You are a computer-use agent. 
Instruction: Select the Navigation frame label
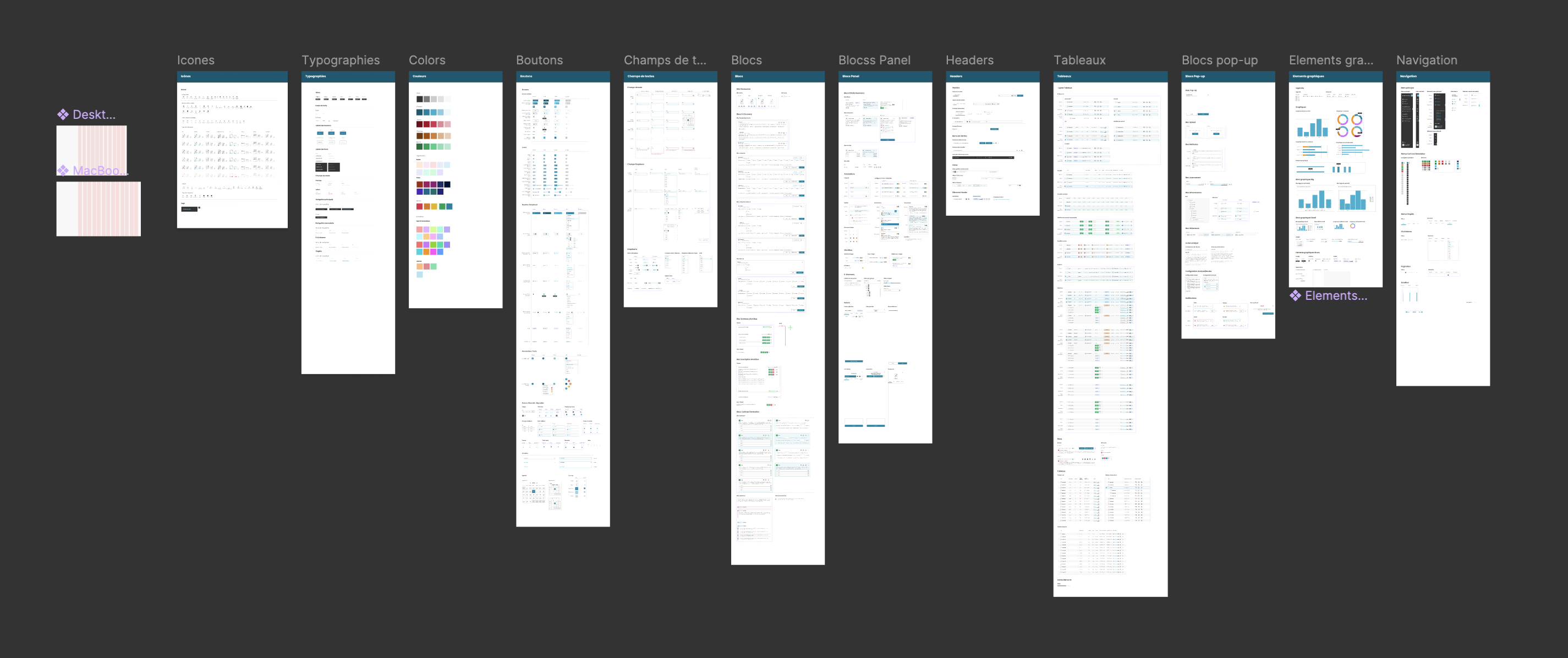click(x=1426, y=61)
